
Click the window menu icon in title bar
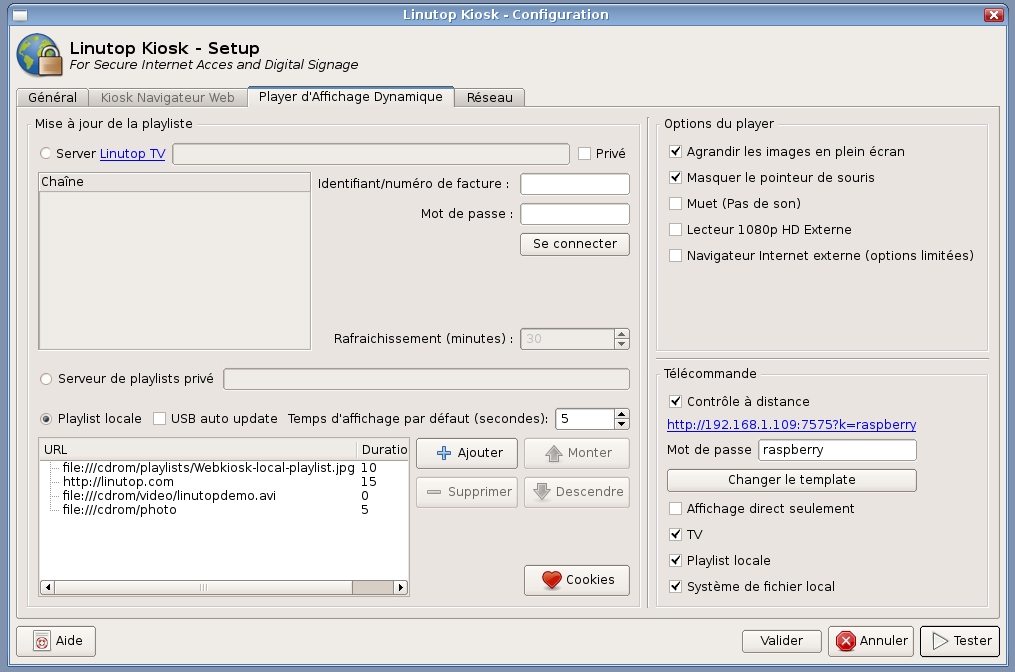tap(21, 14)
